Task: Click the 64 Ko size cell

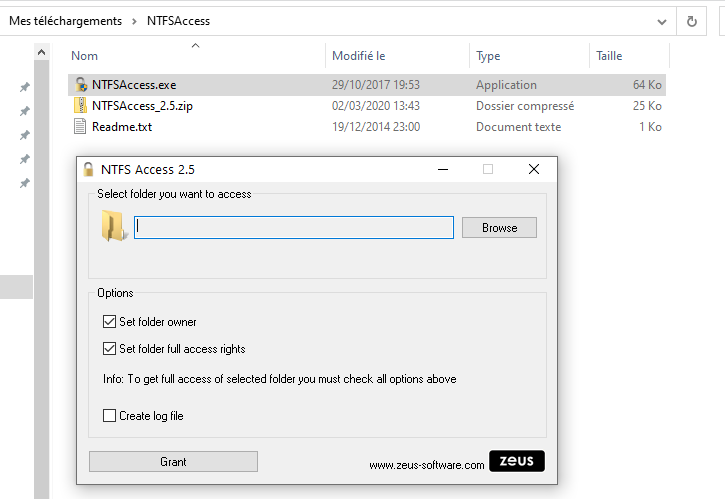Action: pos(647,85)
